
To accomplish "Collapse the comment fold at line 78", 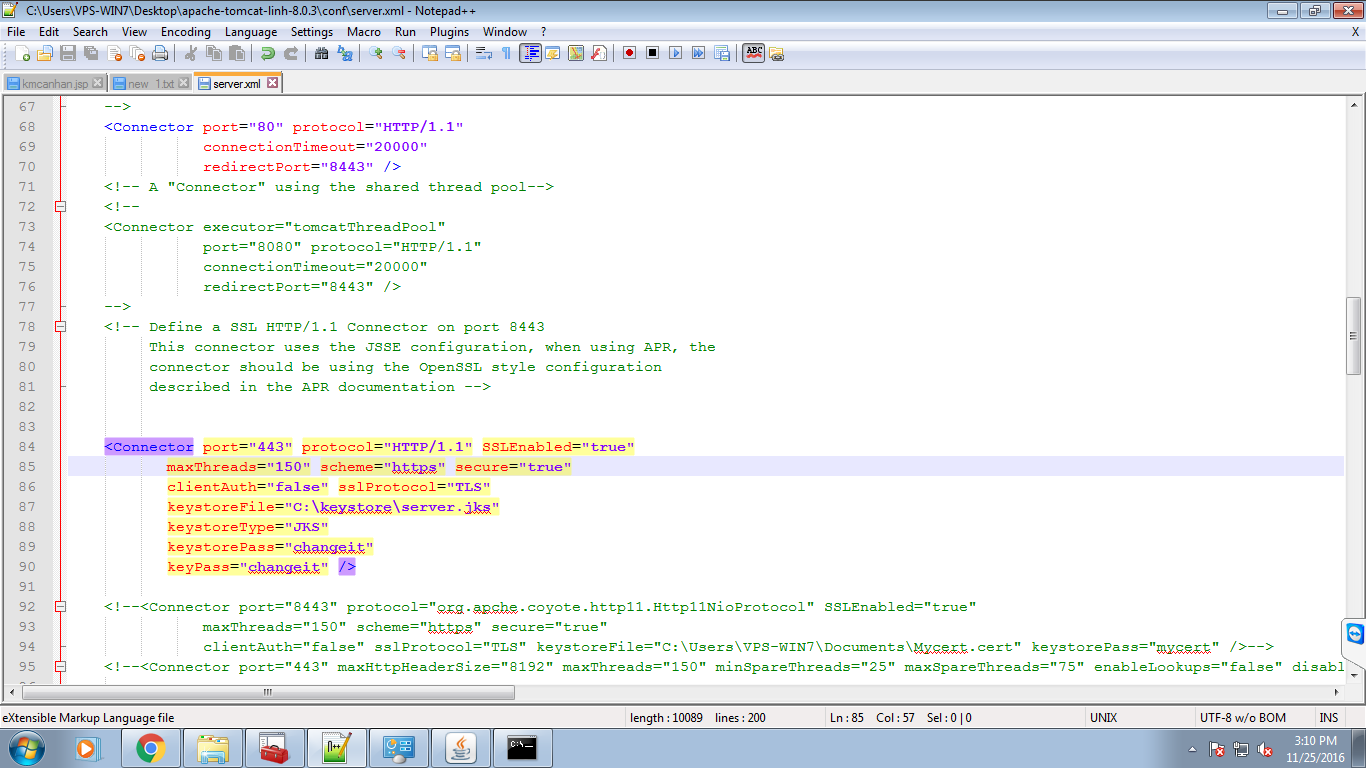I will pyautogui.click(x=60, y=327).
